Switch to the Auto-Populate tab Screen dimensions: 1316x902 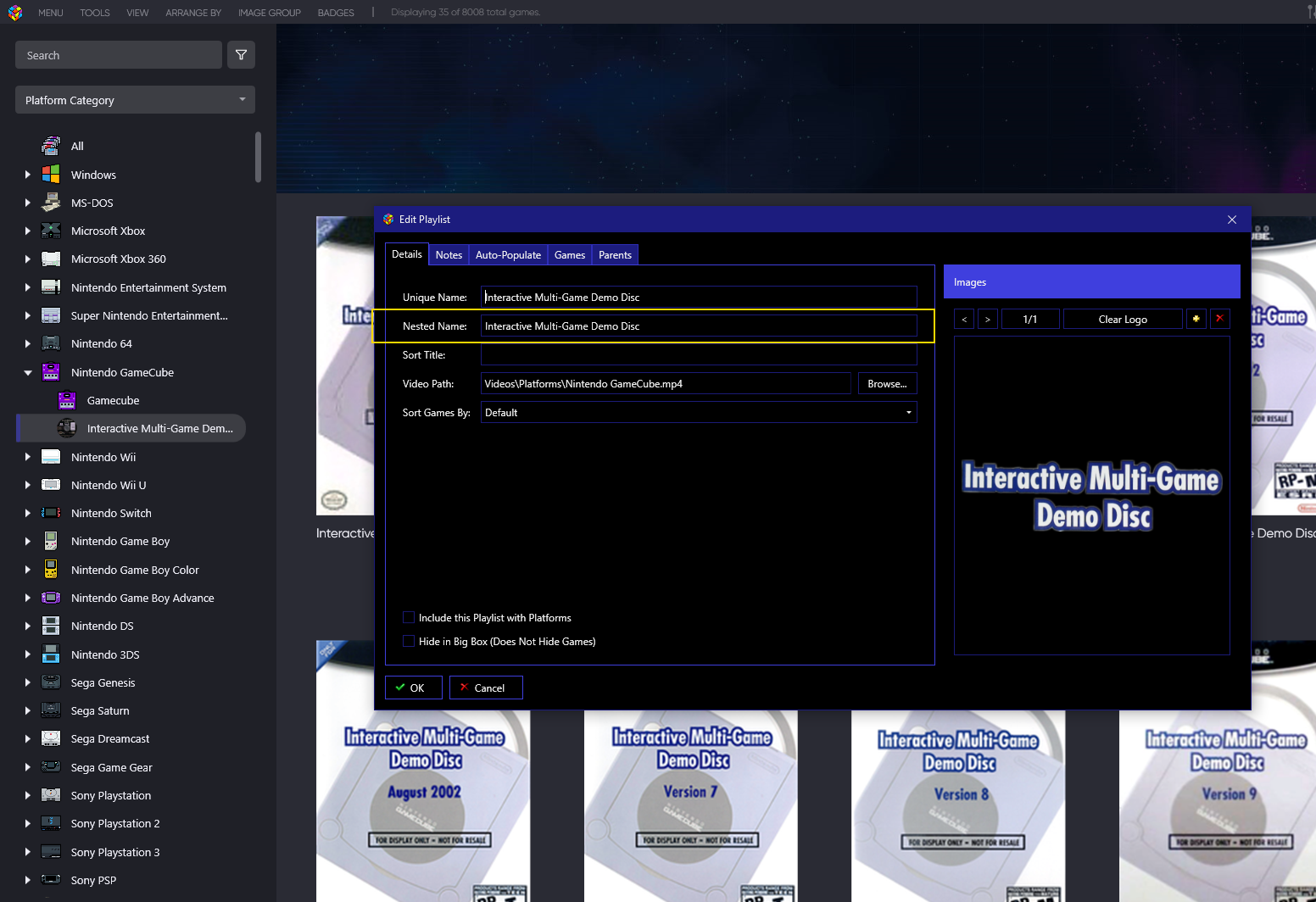tap(508, 254)
